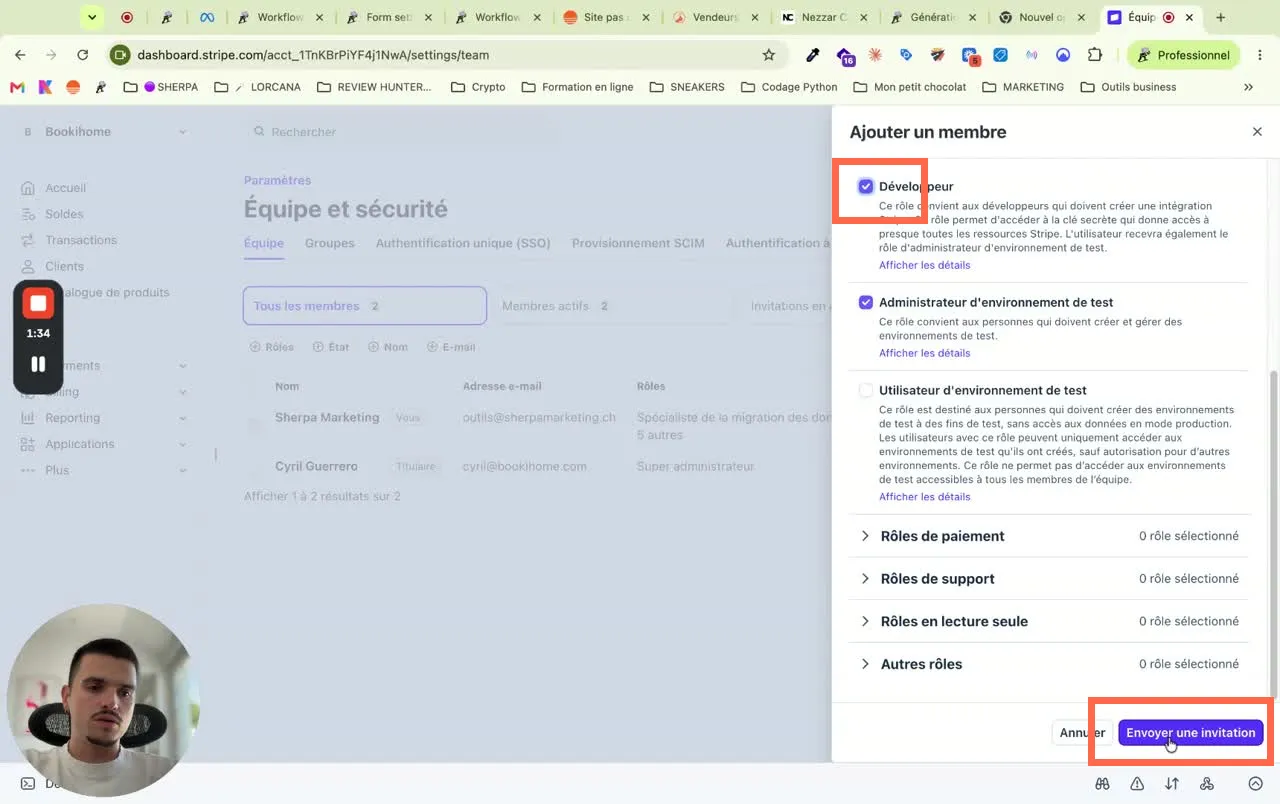Open the binoculars icon in bottom bar
This screenshot has width=1280, height=804.
(x=1102, y=784)
